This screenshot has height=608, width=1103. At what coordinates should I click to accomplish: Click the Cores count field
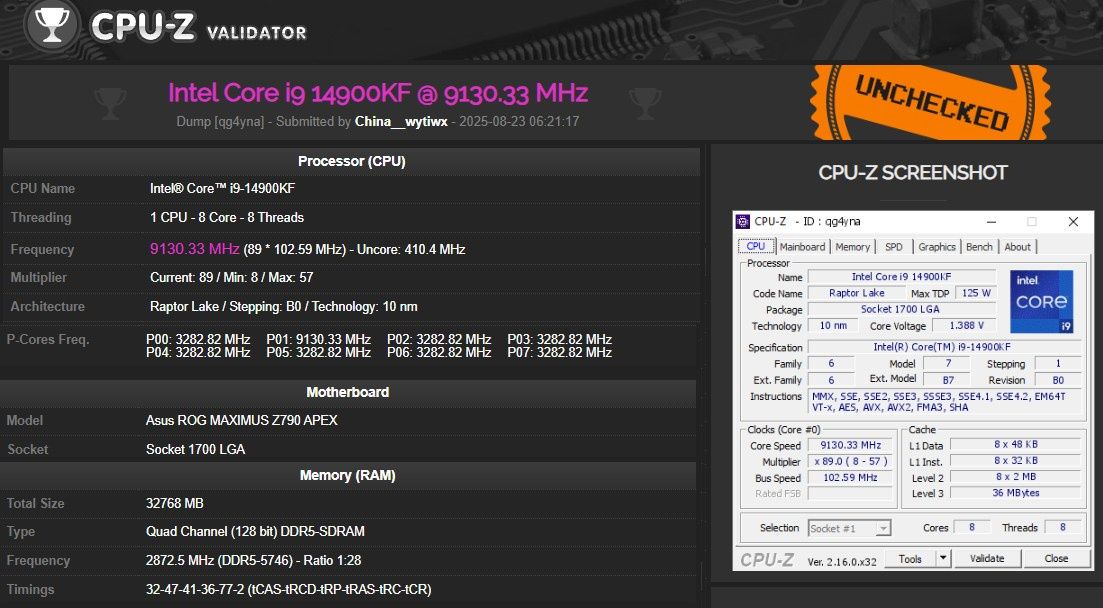pos(971,527)
